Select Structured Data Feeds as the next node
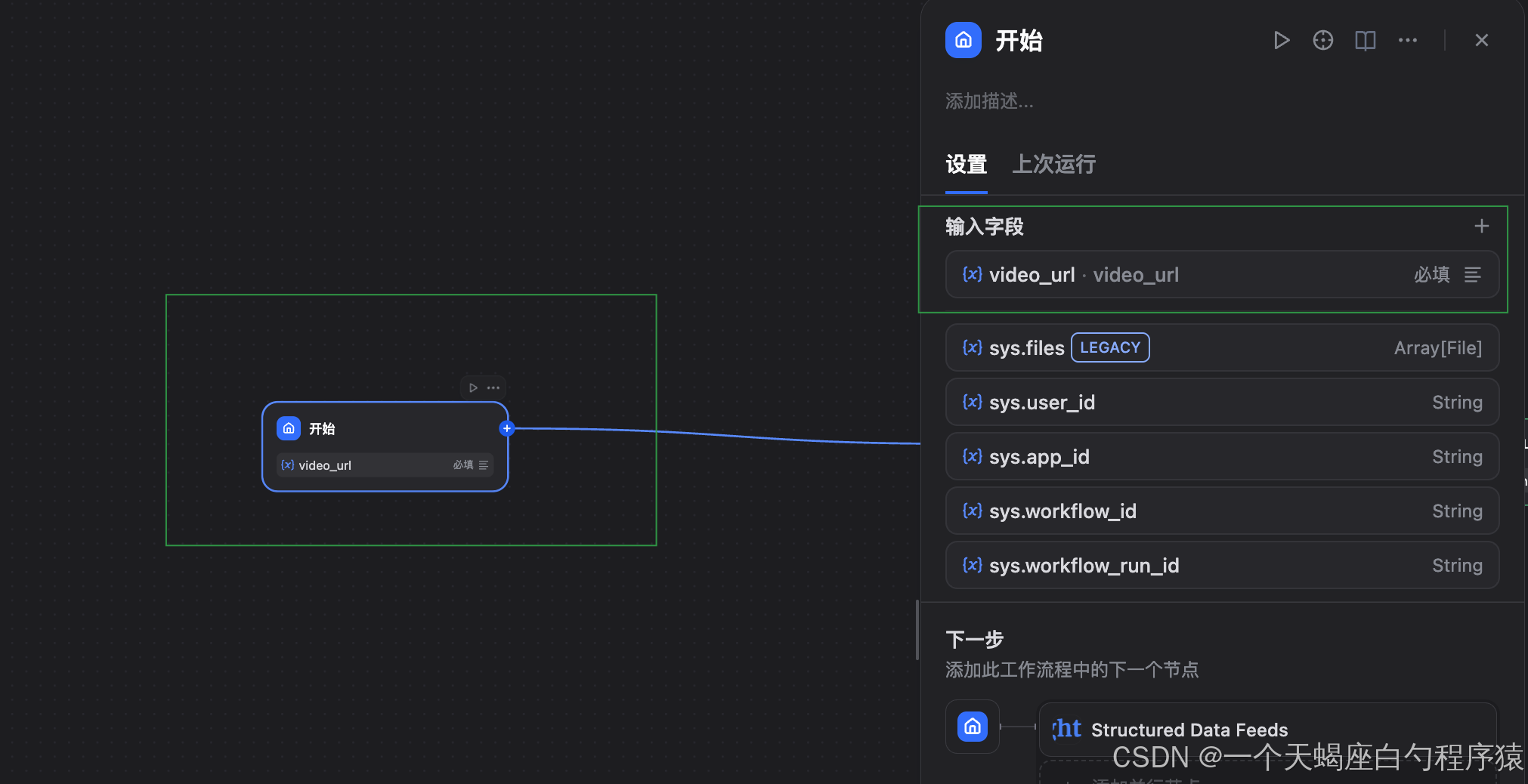1528x784 pixels. tap(1190, 729)
